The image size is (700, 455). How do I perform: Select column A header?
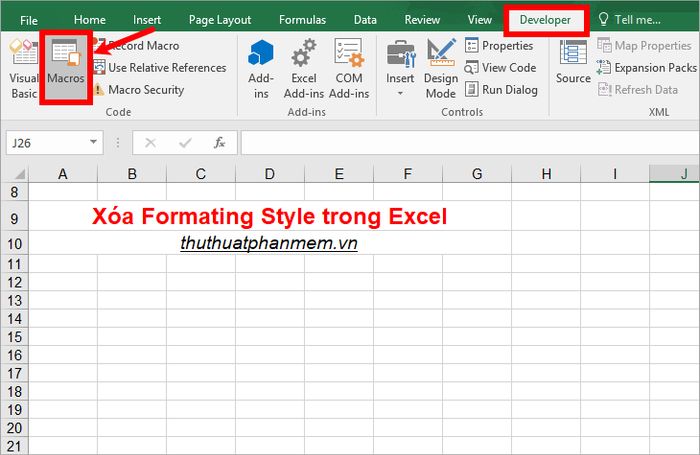click(62, 174)
